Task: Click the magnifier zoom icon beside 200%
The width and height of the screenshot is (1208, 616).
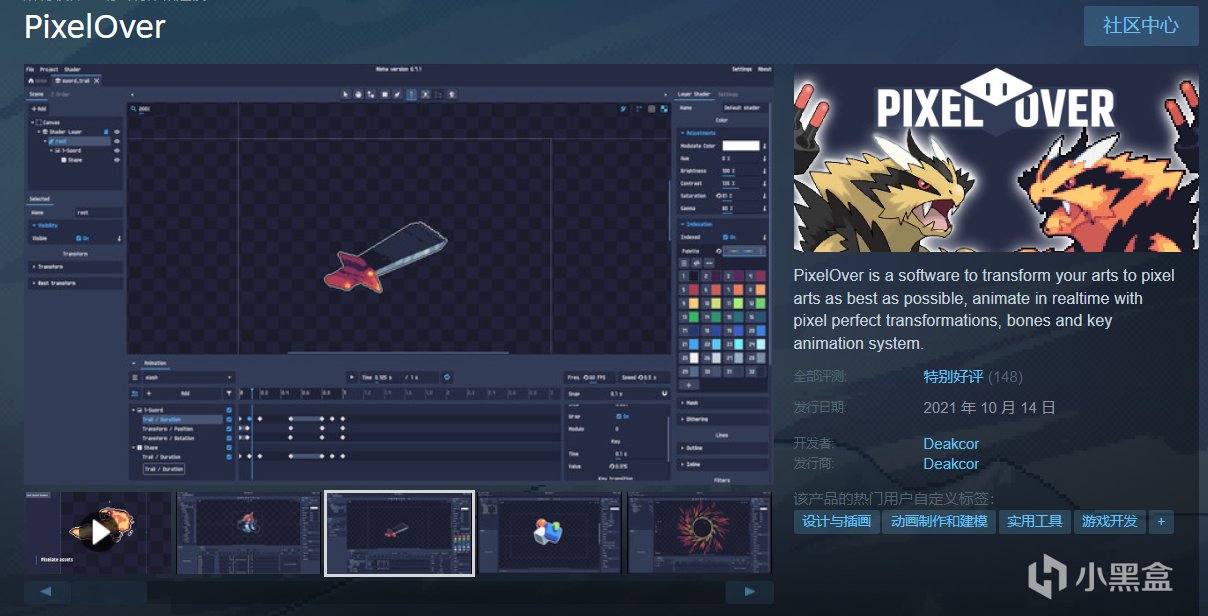Action: pyautogui.click(x=134, y=109)
